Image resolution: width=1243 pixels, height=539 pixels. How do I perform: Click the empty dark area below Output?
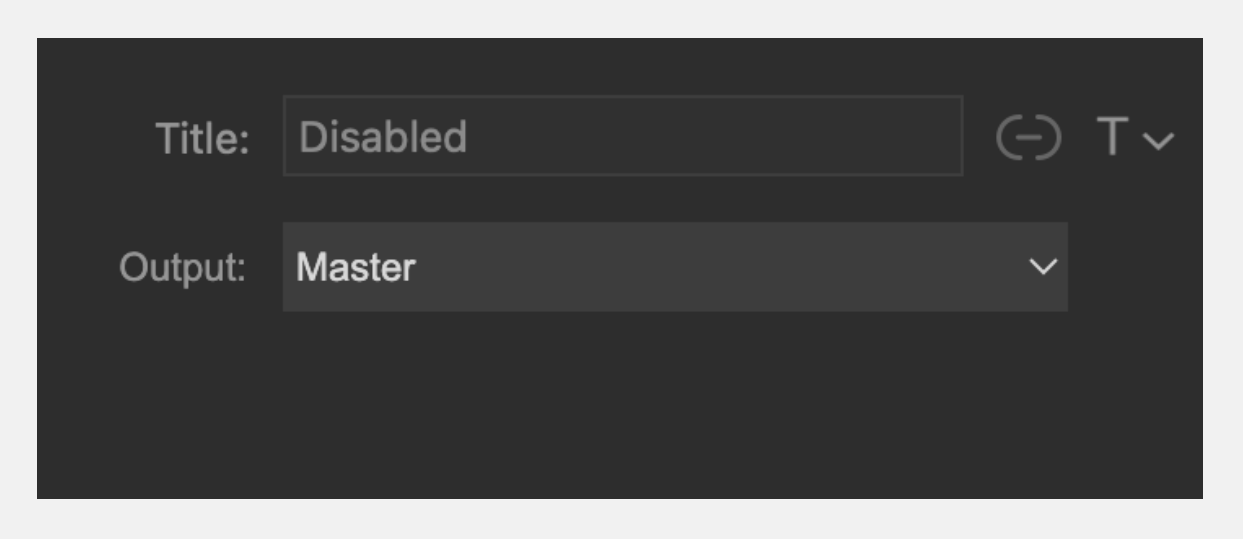(620, 405)
